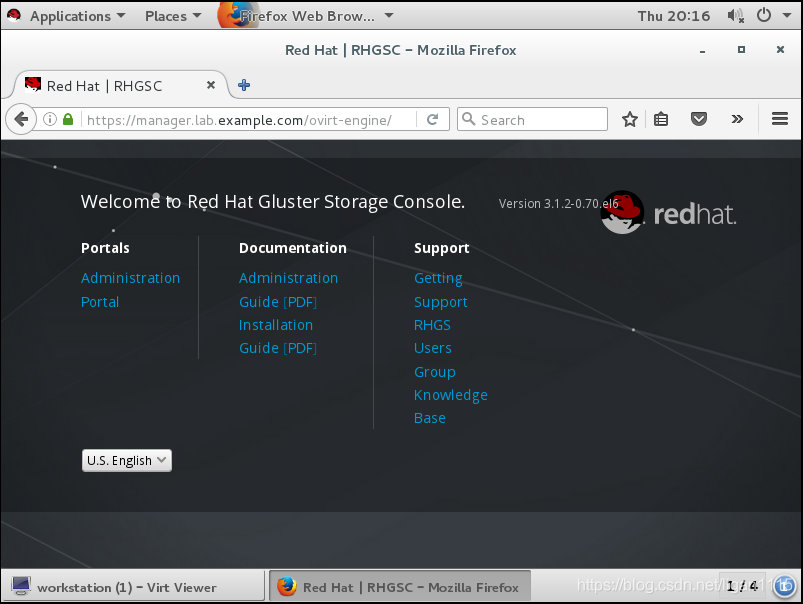Image resolution: width=803 pixels, height=604 pixels.
Task: Click the Version 3.1.2-0.70.el6 text
Action: point(559,203)
